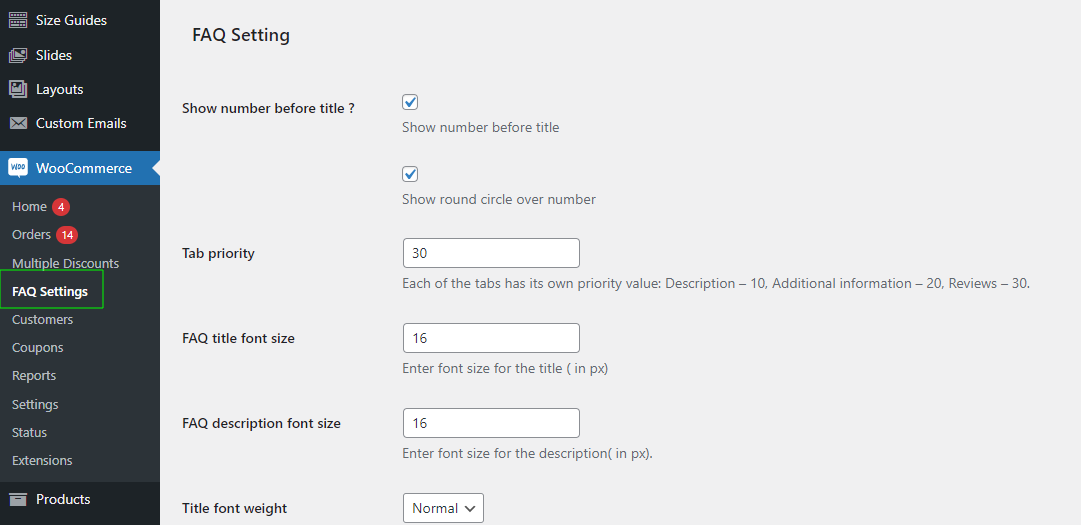This screenshot has width=1081, height=525.
Task: Click the WooCommerce logo icon
Action: click(x=18, y=168)
